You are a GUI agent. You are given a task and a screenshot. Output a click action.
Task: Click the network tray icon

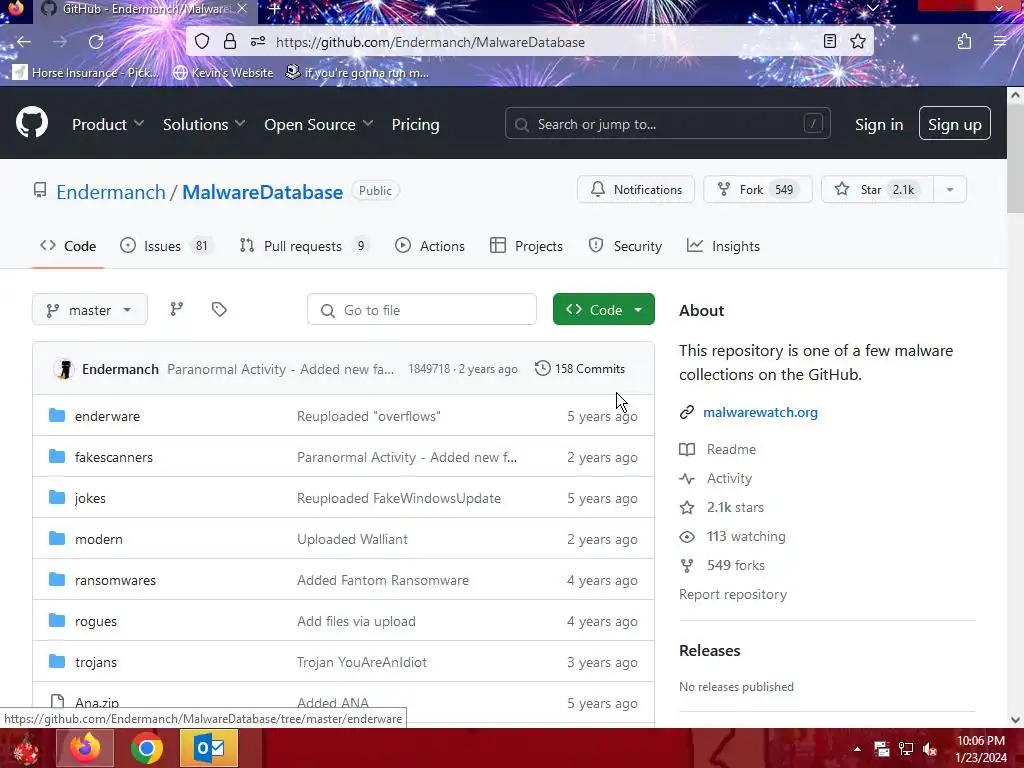tap(906, 749)
